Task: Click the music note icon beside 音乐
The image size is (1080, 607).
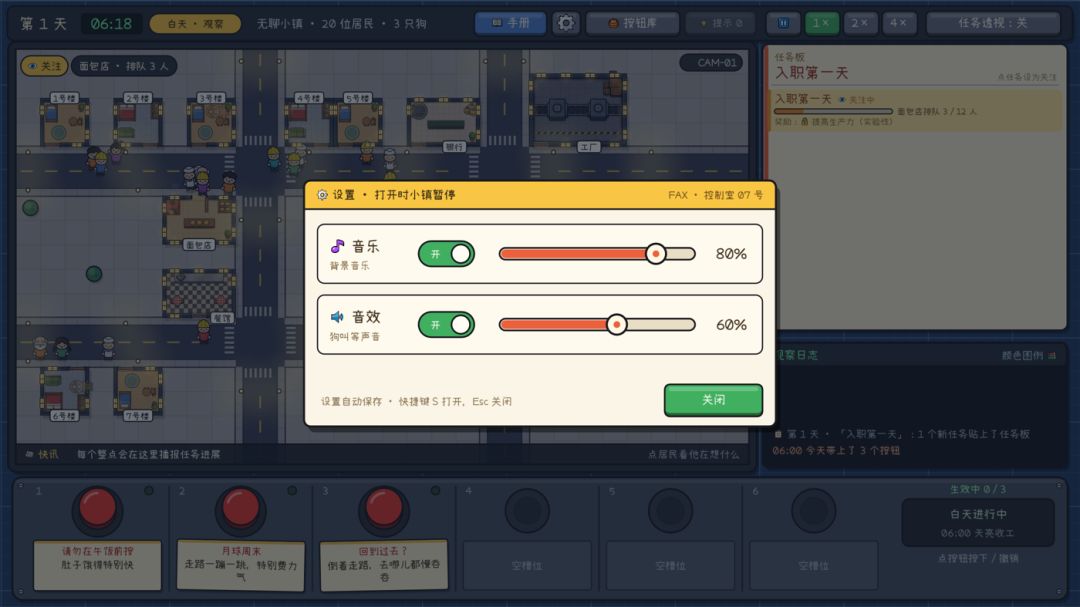Action: [338, 247]
